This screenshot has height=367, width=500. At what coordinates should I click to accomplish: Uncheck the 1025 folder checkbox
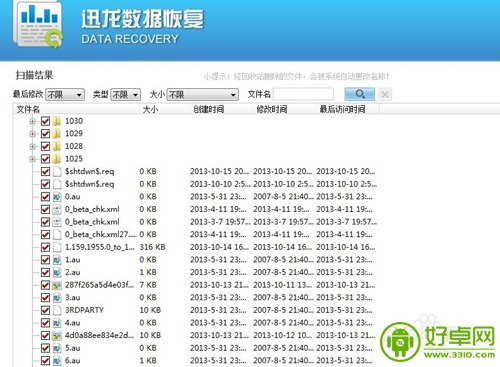pos(45,159)
